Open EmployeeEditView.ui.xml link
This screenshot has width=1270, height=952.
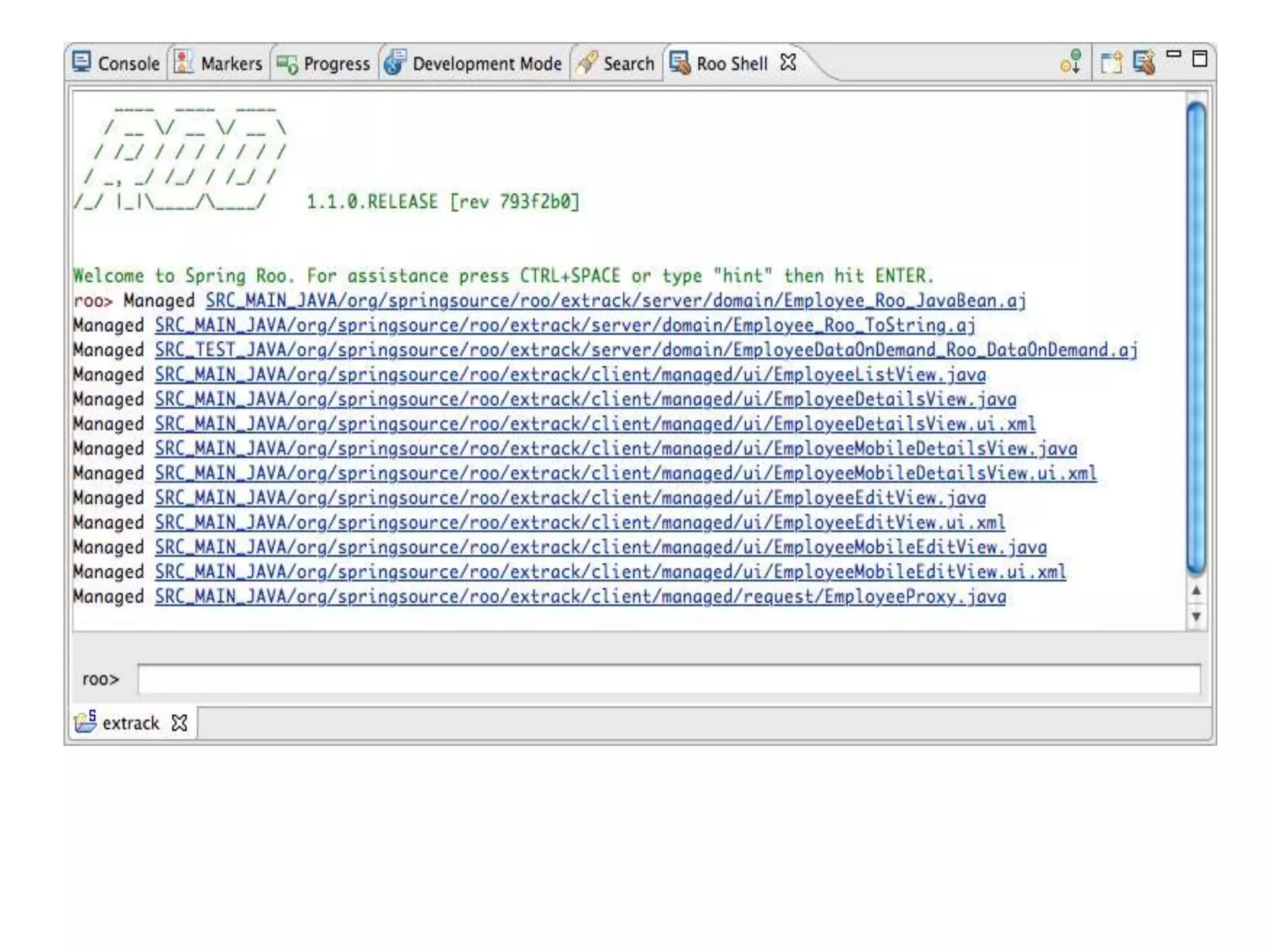click(580, 523)
